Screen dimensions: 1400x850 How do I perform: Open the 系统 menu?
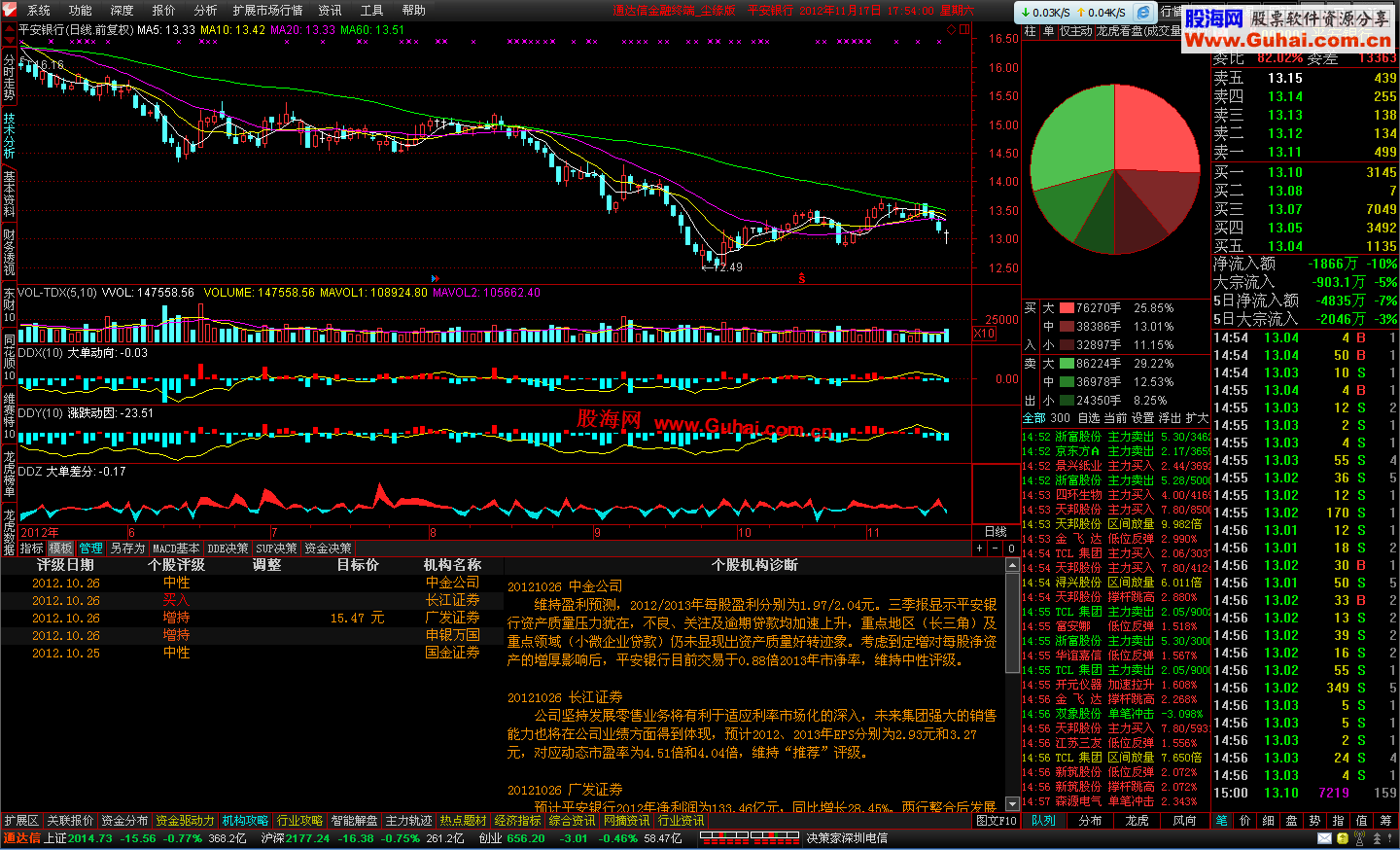(38, 11)
